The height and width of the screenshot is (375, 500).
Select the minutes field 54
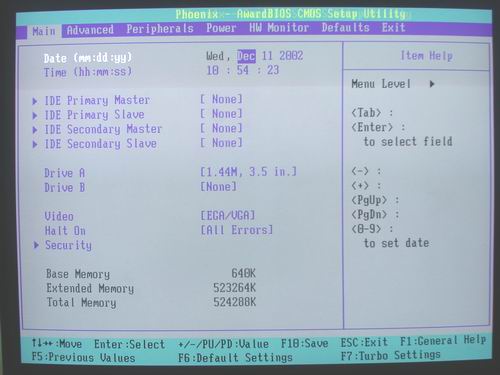(243, 70)
